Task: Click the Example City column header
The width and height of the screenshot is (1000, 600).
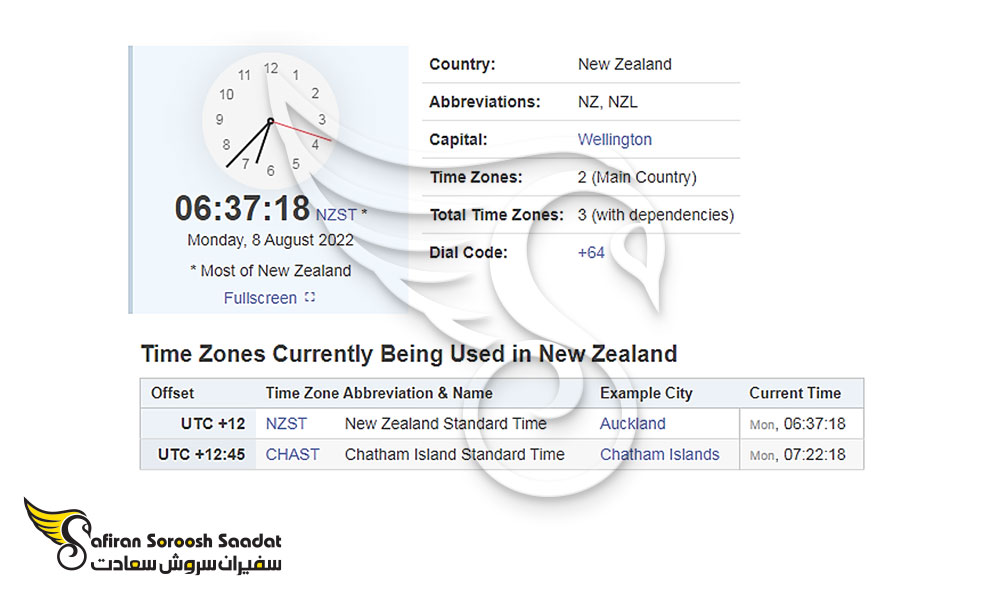Action: (x=646, y=393)
